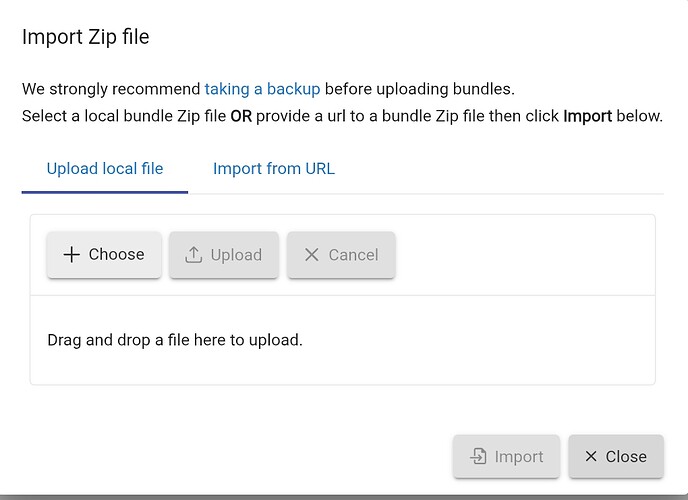Image resolution: width=688 pixels, height=500 pixels.
Task: Open the taking a backup link
Action: (262, 89)
